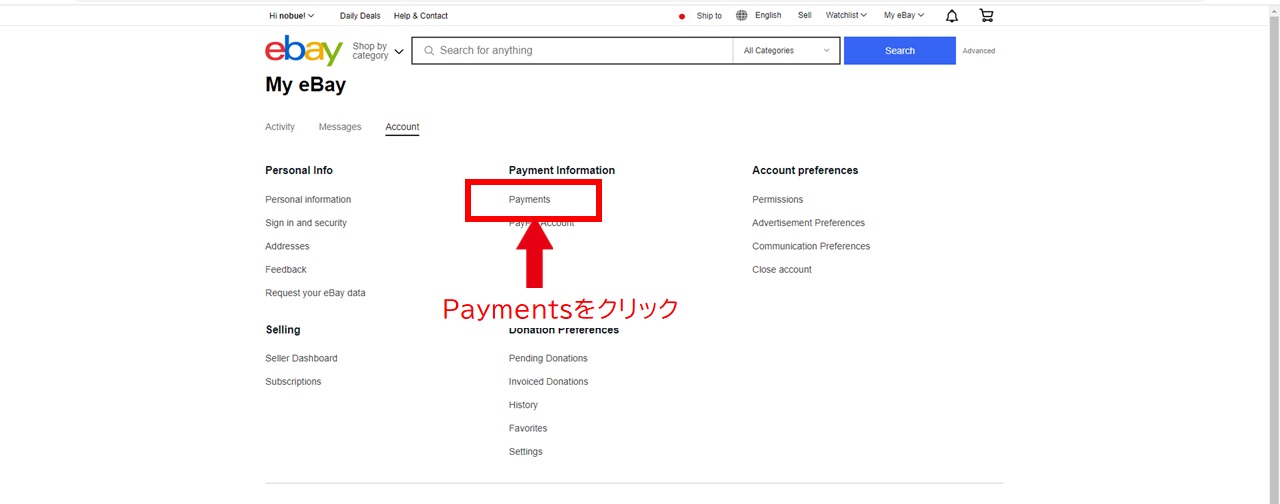Viewport: 1280px width, 504px height.
Task: Open the notifications bell icon
Action: pyautogui.click(x=951, y=16)
